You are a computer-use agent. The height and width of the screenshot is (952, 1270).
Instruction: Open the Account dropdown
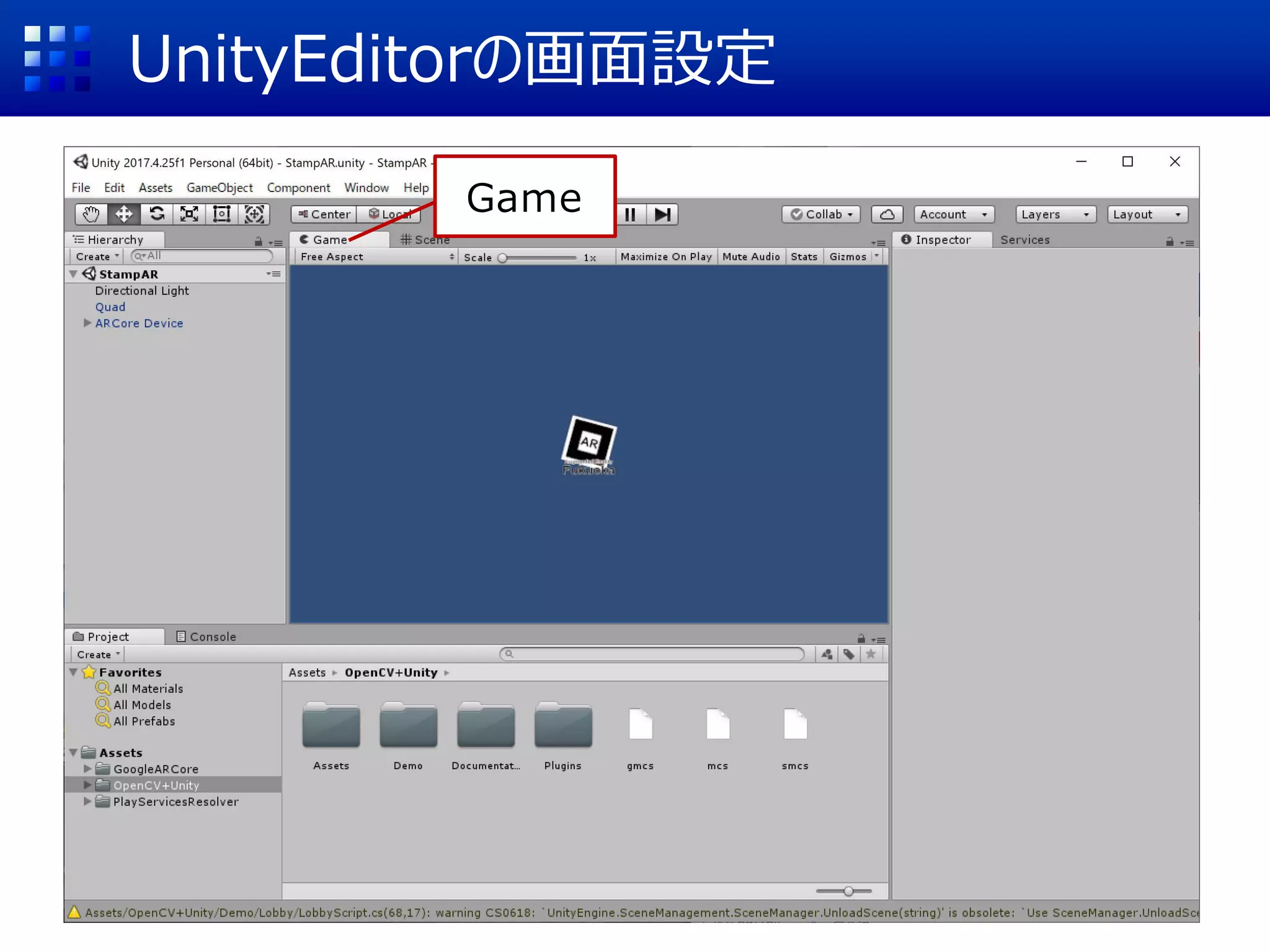coord(954,214)
